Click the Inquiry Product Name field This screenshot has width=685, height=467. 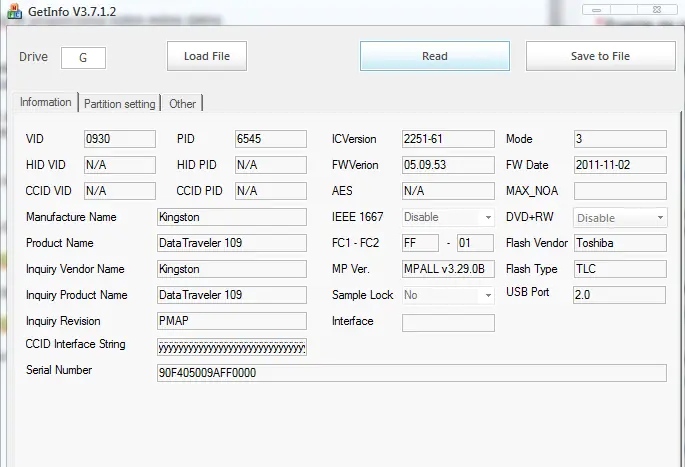[x=232, y=295]
